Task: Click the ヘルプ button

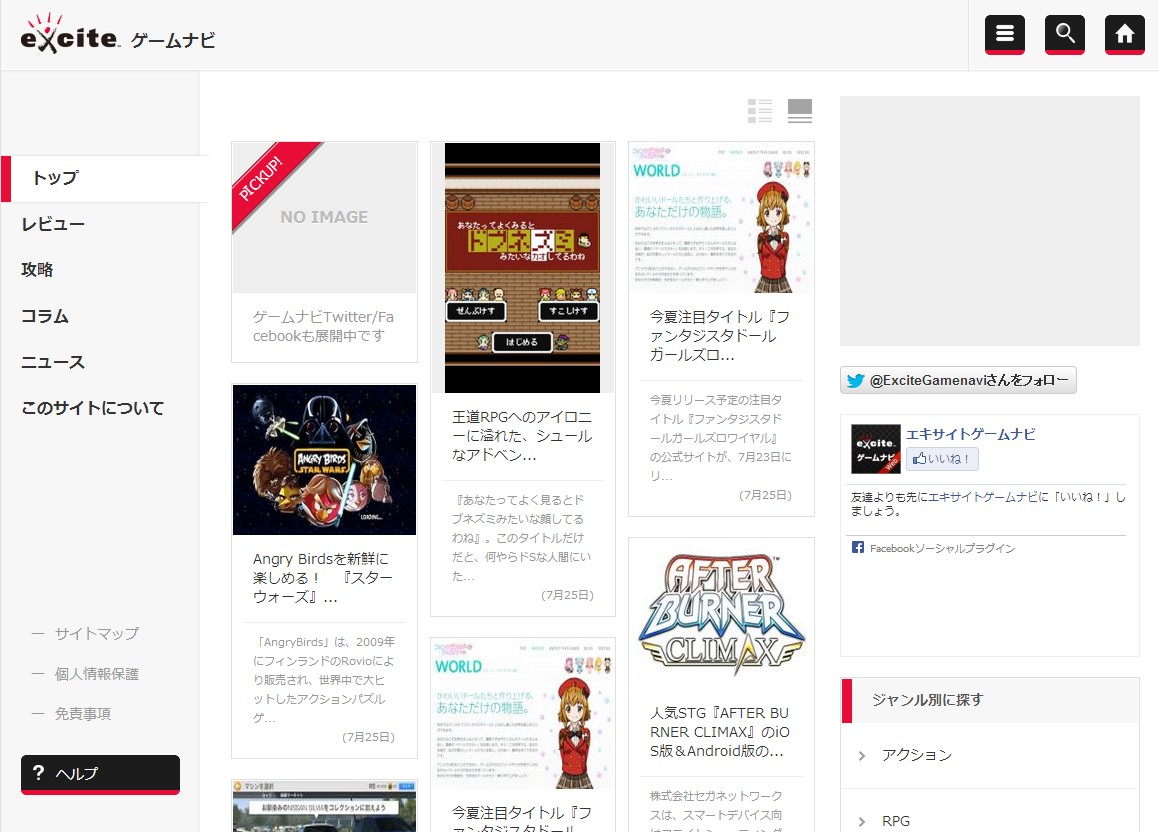Action: pyautogui.click(x=100, y=774)
